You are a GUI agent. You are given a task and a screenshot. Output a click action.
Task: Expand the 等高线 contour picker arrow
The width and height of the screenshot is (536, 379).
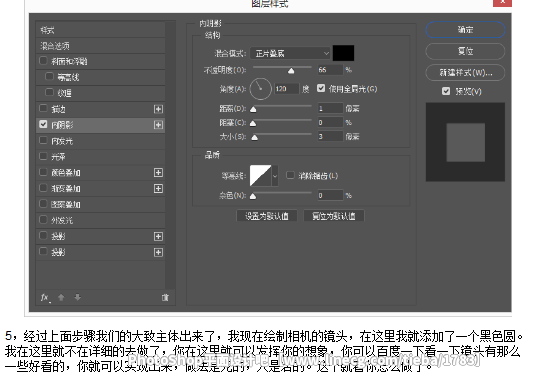(x=274, y=176)
